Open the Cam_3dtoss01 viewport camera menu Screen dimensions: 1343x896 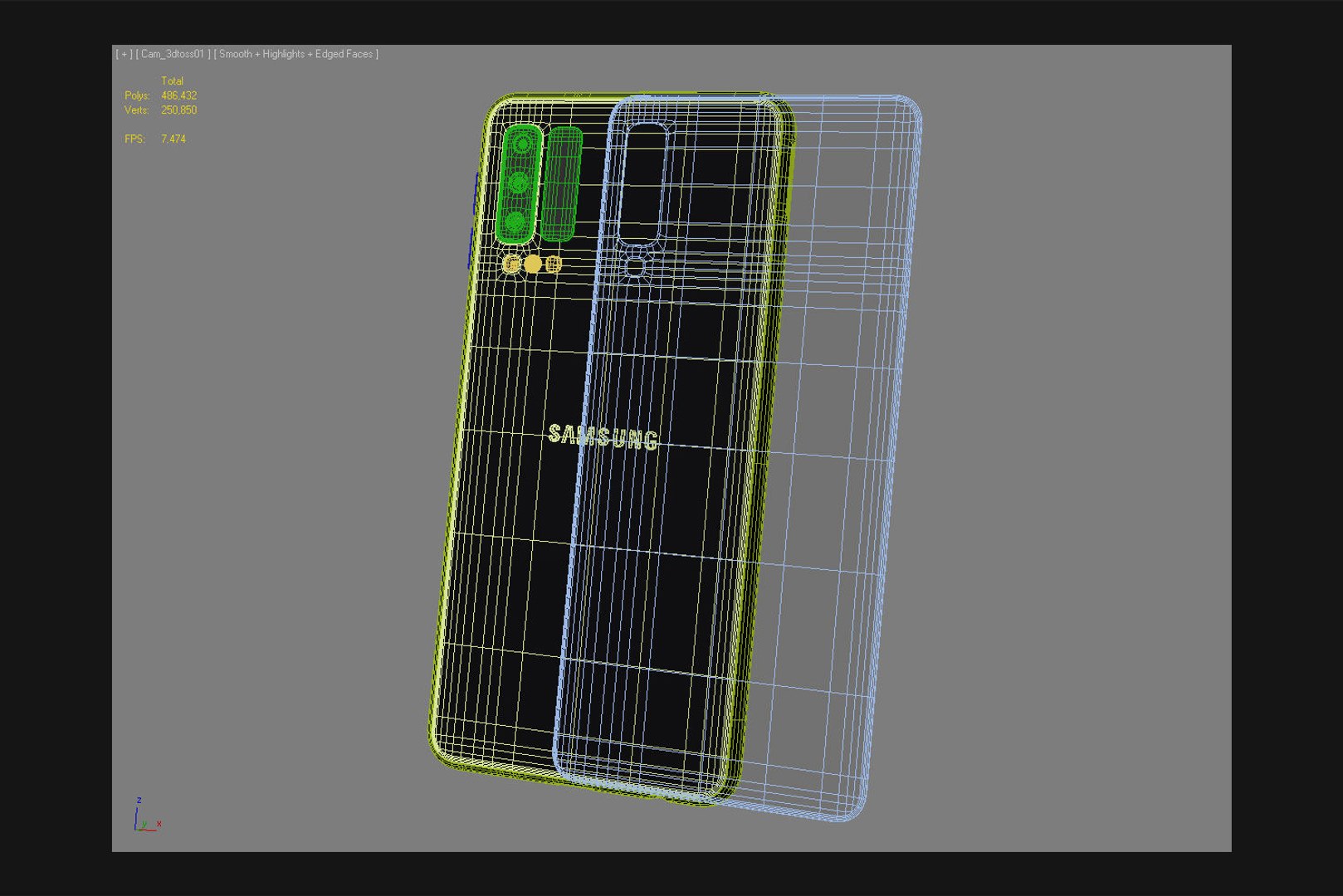pyautogui.click(x=173, y=54)
